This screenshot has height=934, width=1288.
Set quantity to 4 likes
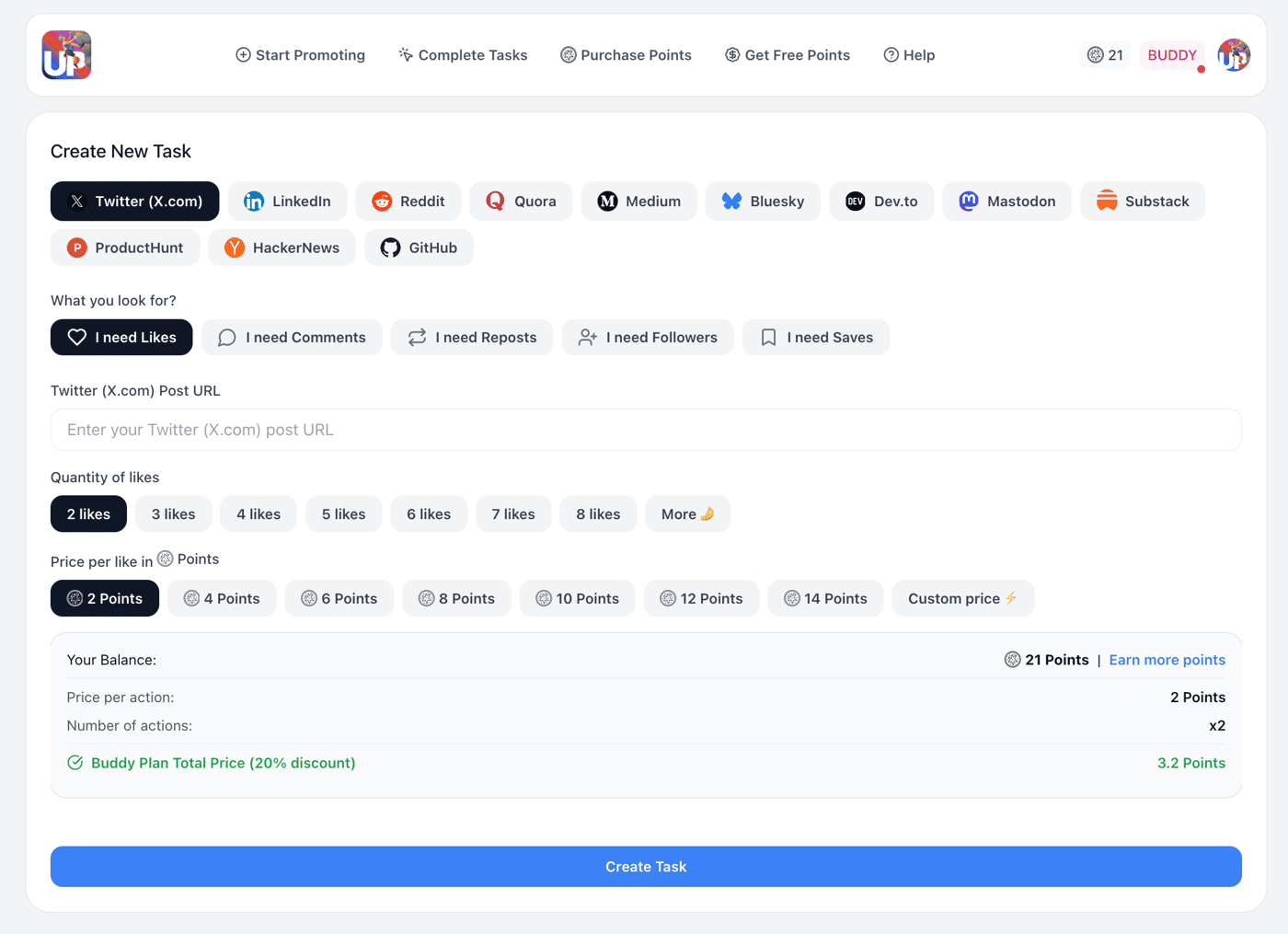(259, 514)
